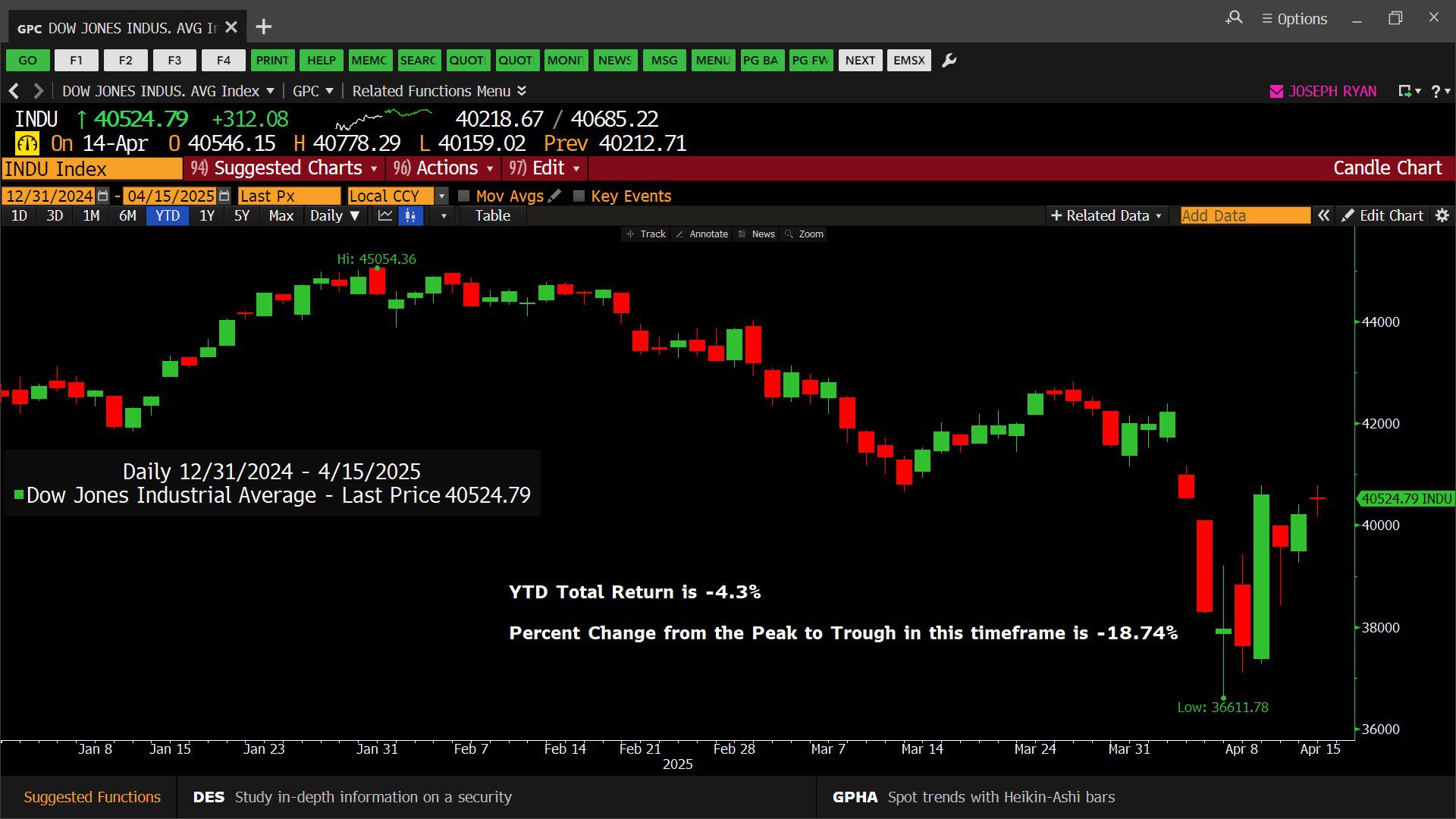The width and height of the screenshot is (1456, 819).
Task: Select the candlestick chart type icon
Action: coord(410,216)
